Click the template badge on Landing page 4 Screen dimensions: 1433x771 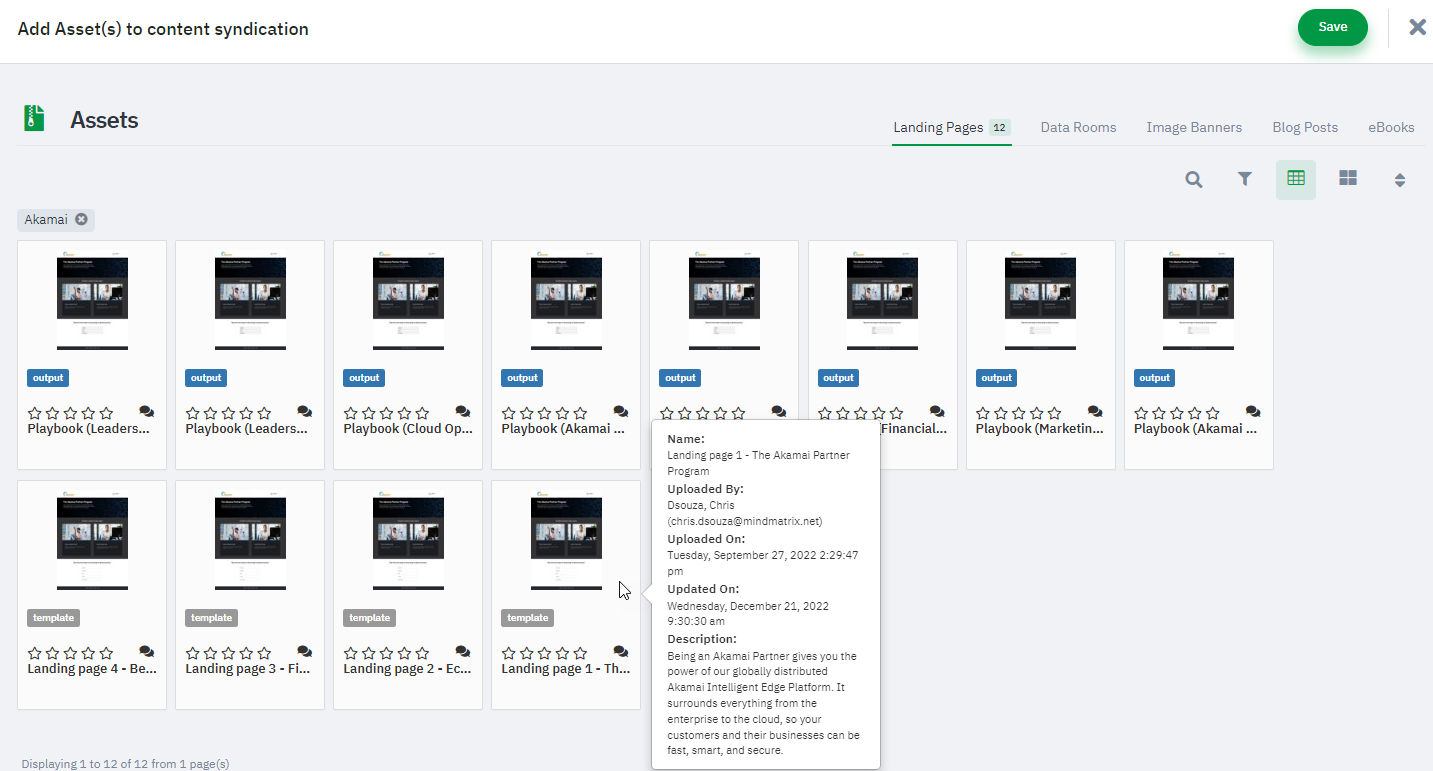click(x=53, y=618)
